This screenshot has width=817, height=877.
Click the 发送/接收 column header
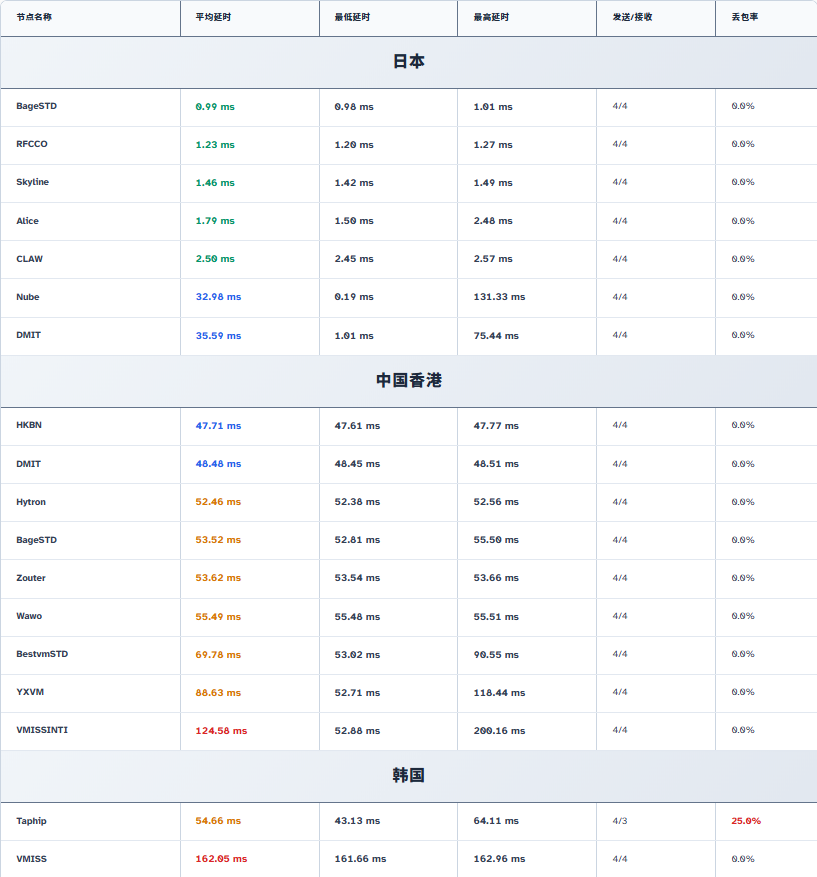(x=632, y=17)
